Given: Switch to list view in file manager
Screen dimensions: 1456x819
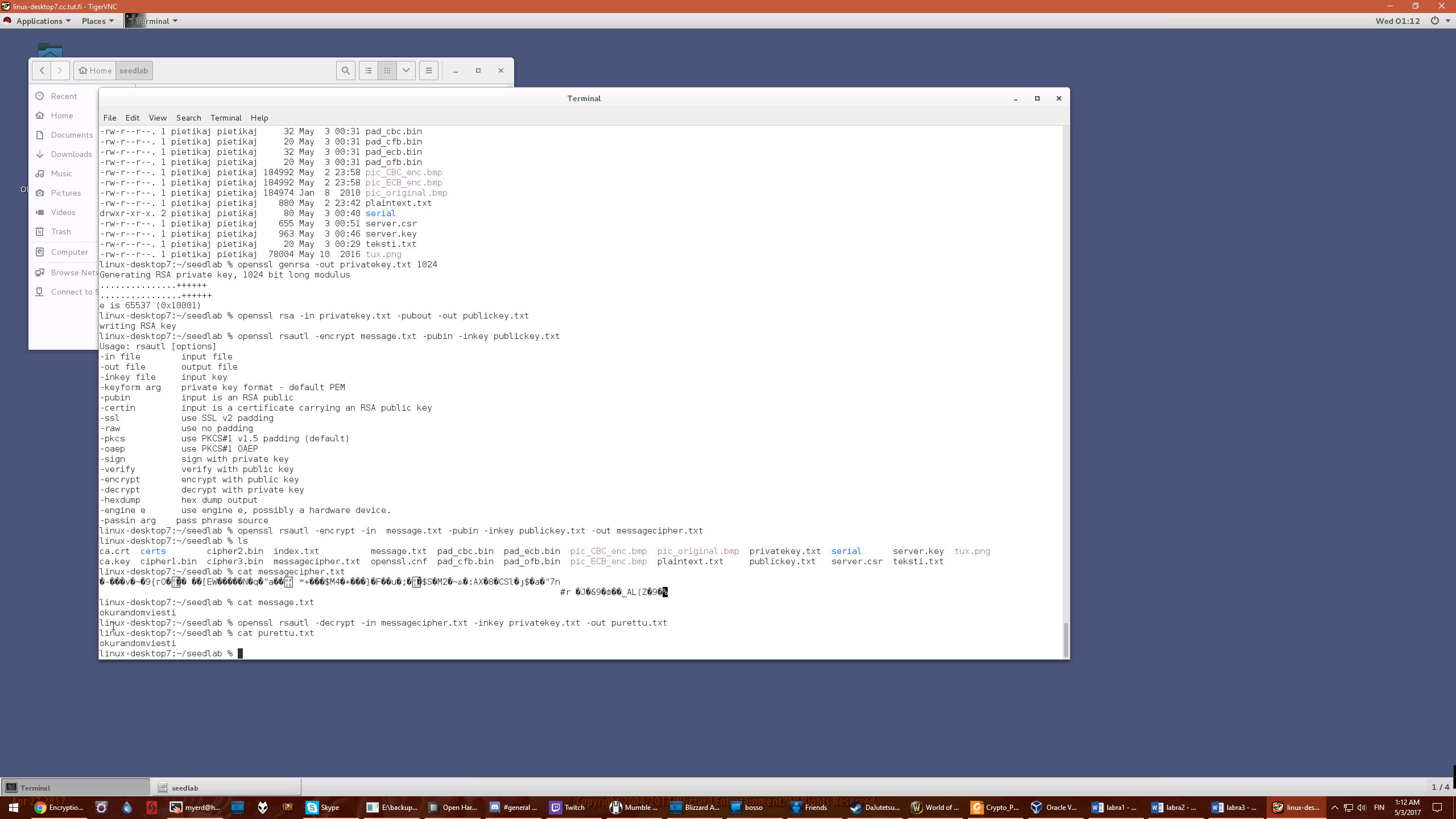Looking at the screenshot, I should 369,71.
